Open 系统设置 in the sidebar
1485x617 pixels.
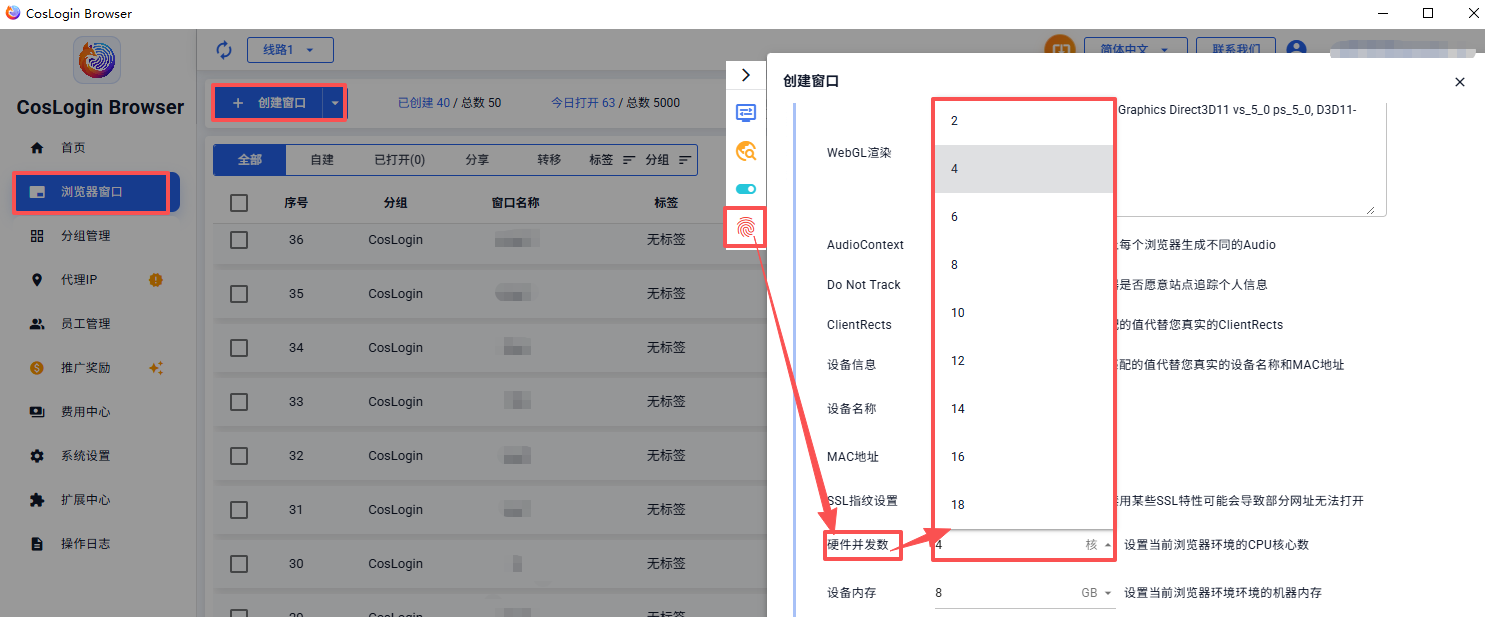tap(85, 456)
